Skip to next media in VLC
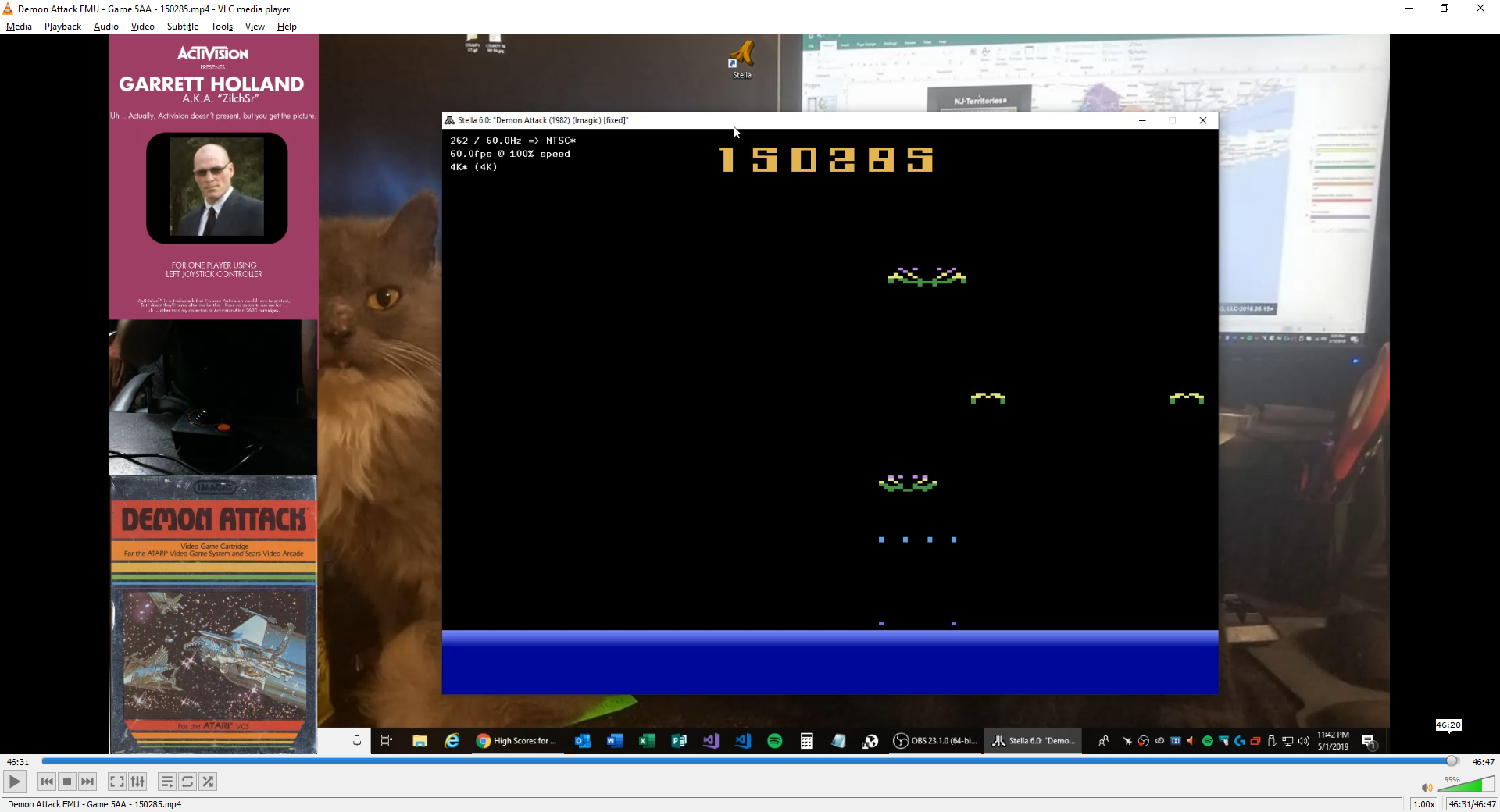1500x812 pixels. (87, 782)
